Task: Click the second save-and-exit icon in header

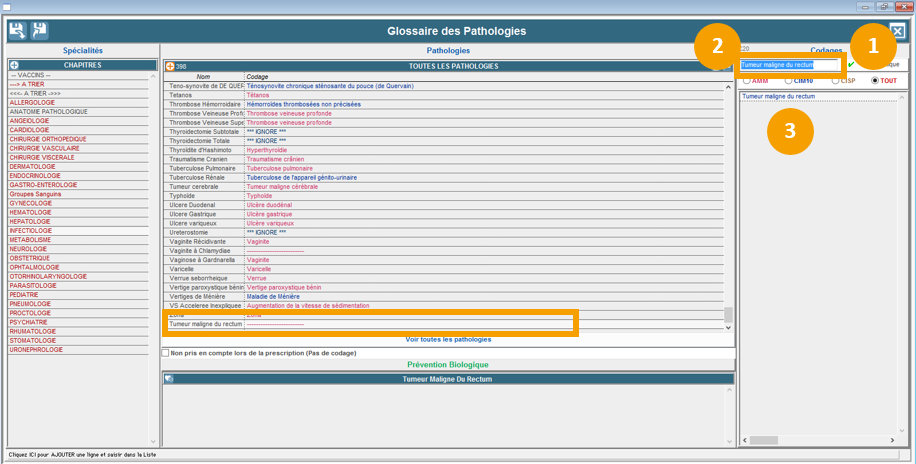Action: tap(39, 31)
